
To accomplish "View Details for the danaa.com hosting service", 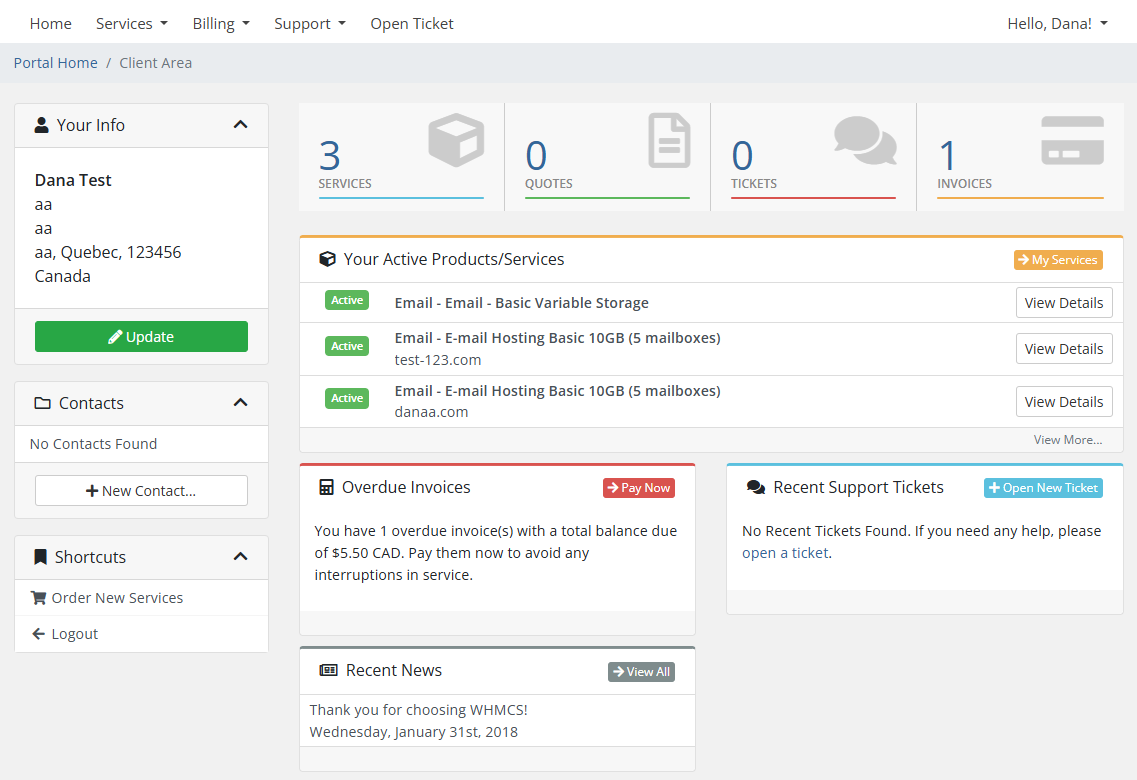I will tap(1064, 401).
